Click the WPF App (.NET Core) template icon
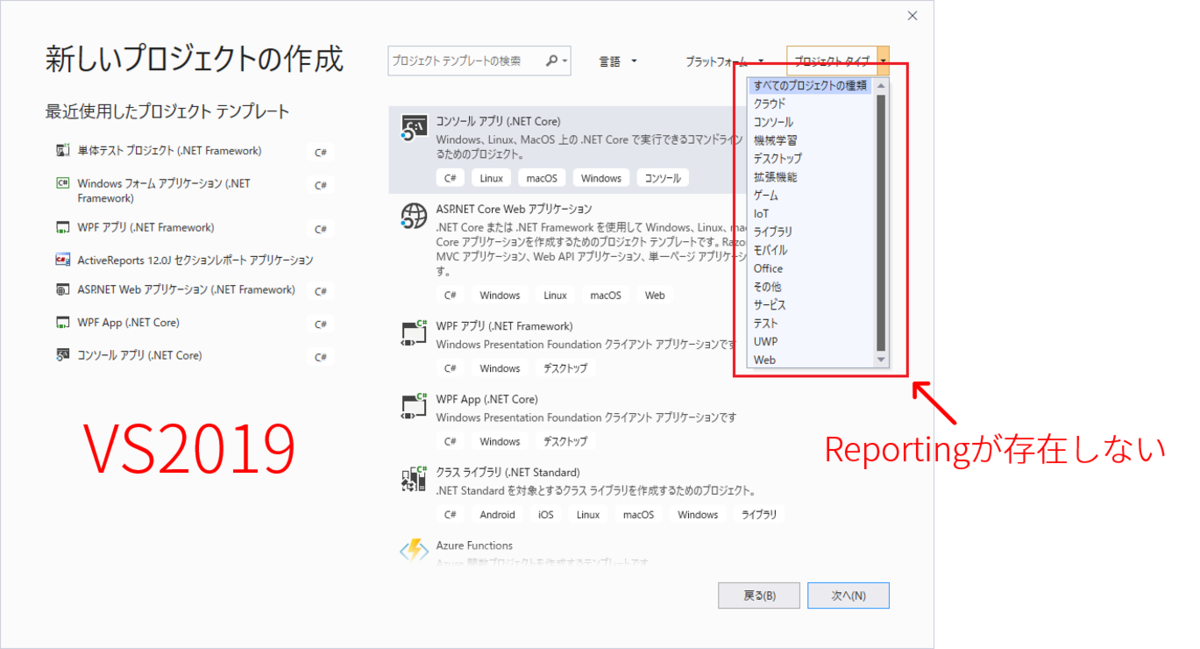Viewport: 1200px width, 649px height. click(x=414, y=406)
